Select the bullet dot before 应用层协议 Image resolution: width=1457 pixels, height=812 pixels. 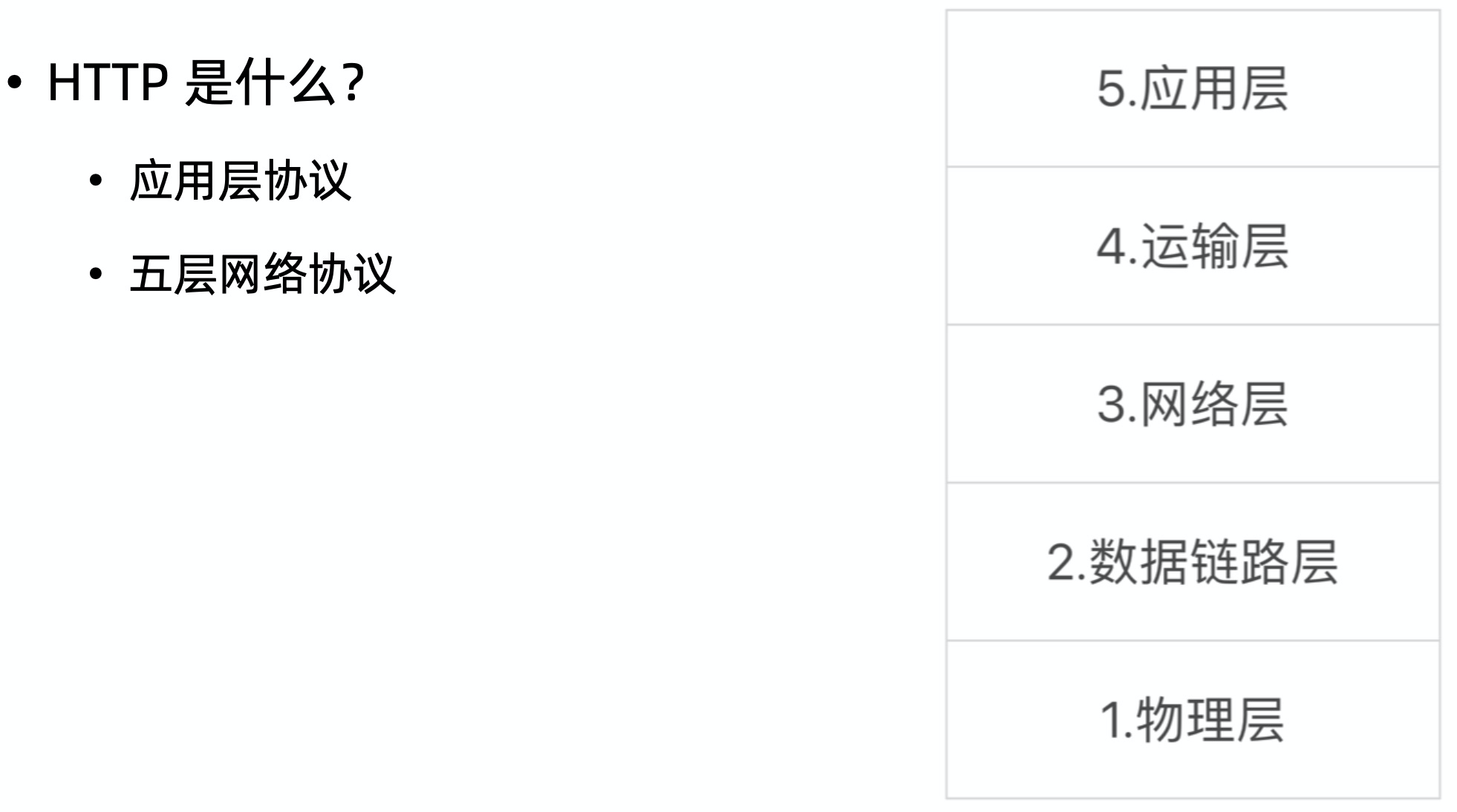point(95,181)
